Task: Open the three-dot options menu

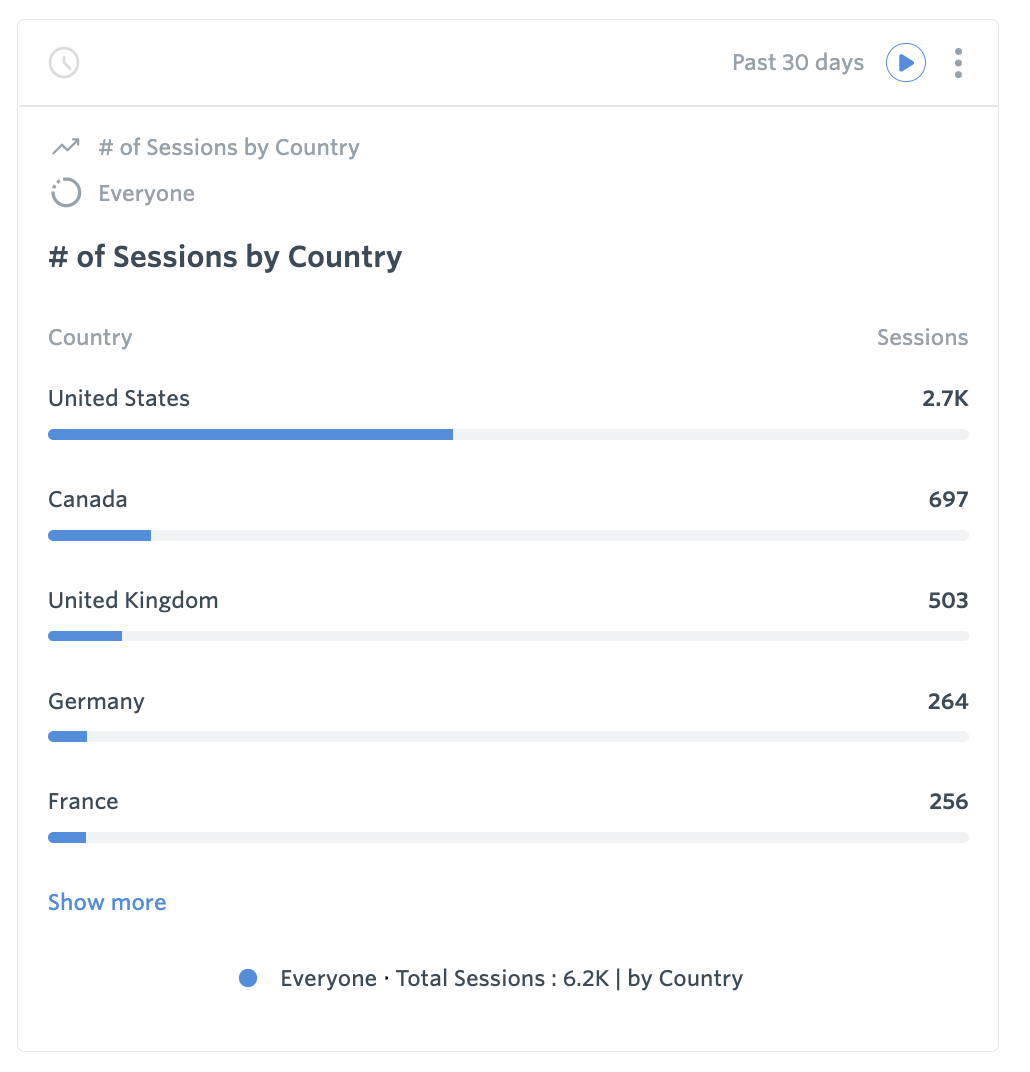Action: pos(958,63)
